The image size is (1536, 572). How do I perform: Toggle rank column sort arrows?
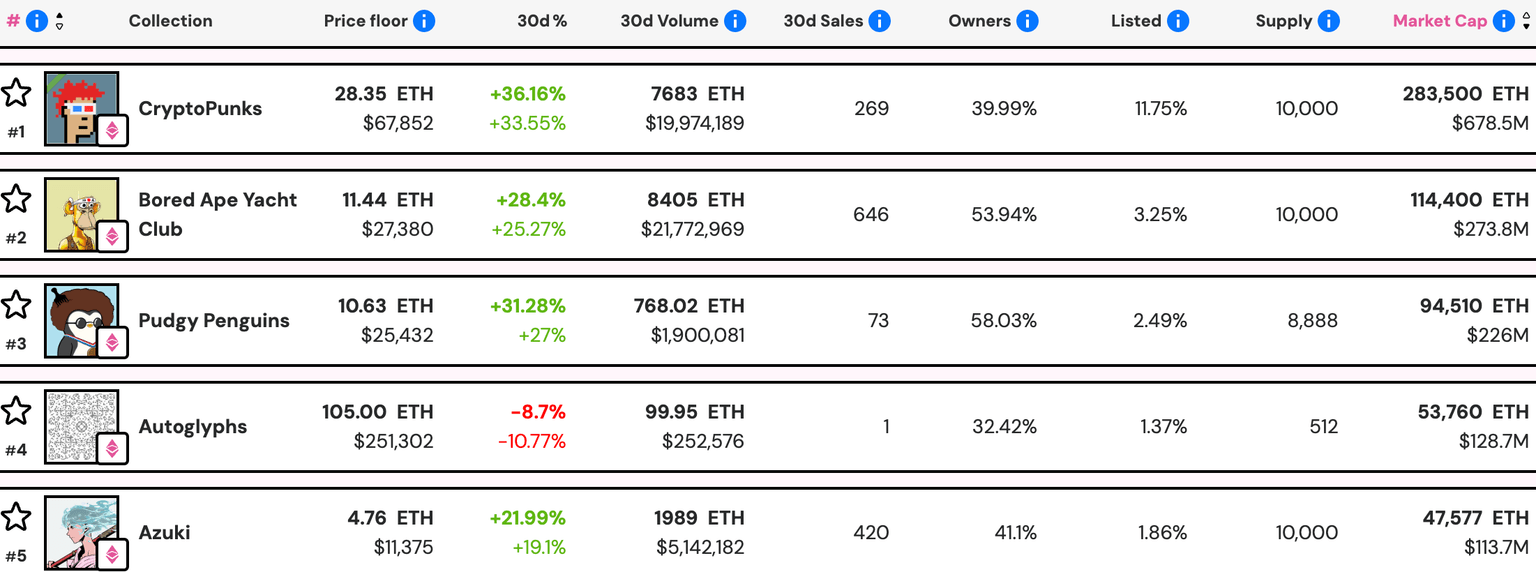[59, 21]
